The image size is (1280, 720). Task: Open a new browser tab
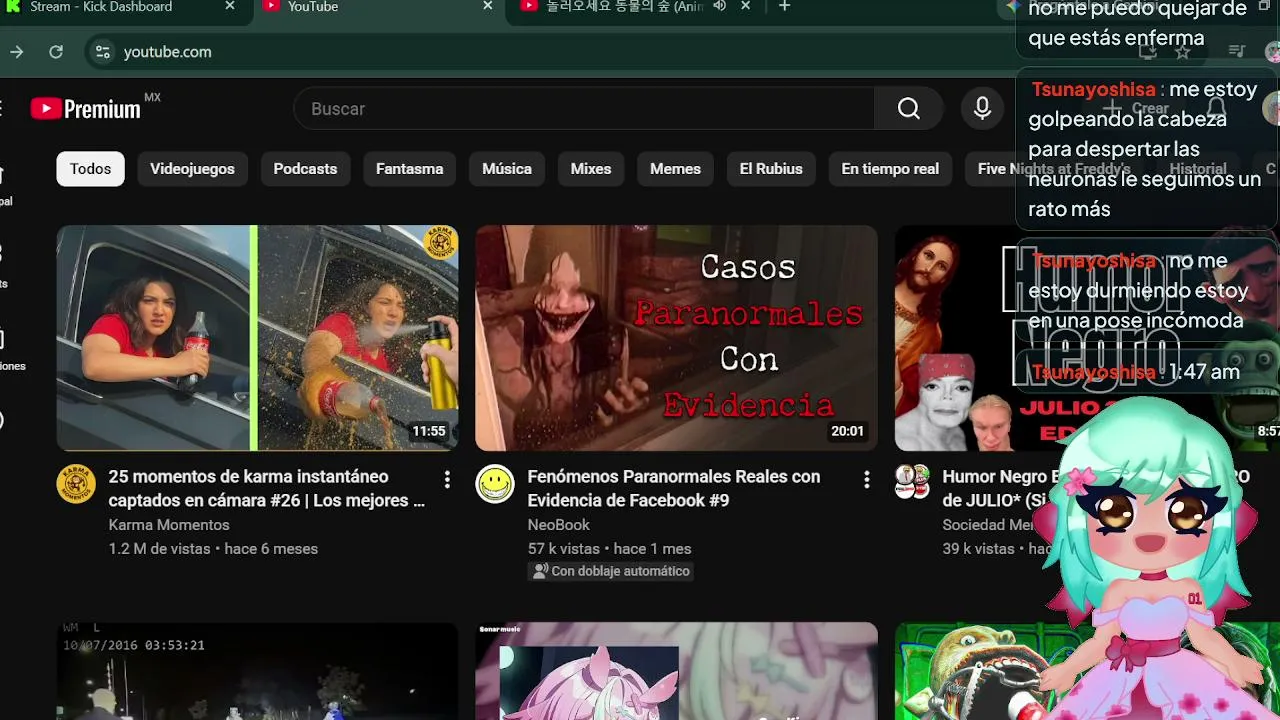(x=785, y=7)
